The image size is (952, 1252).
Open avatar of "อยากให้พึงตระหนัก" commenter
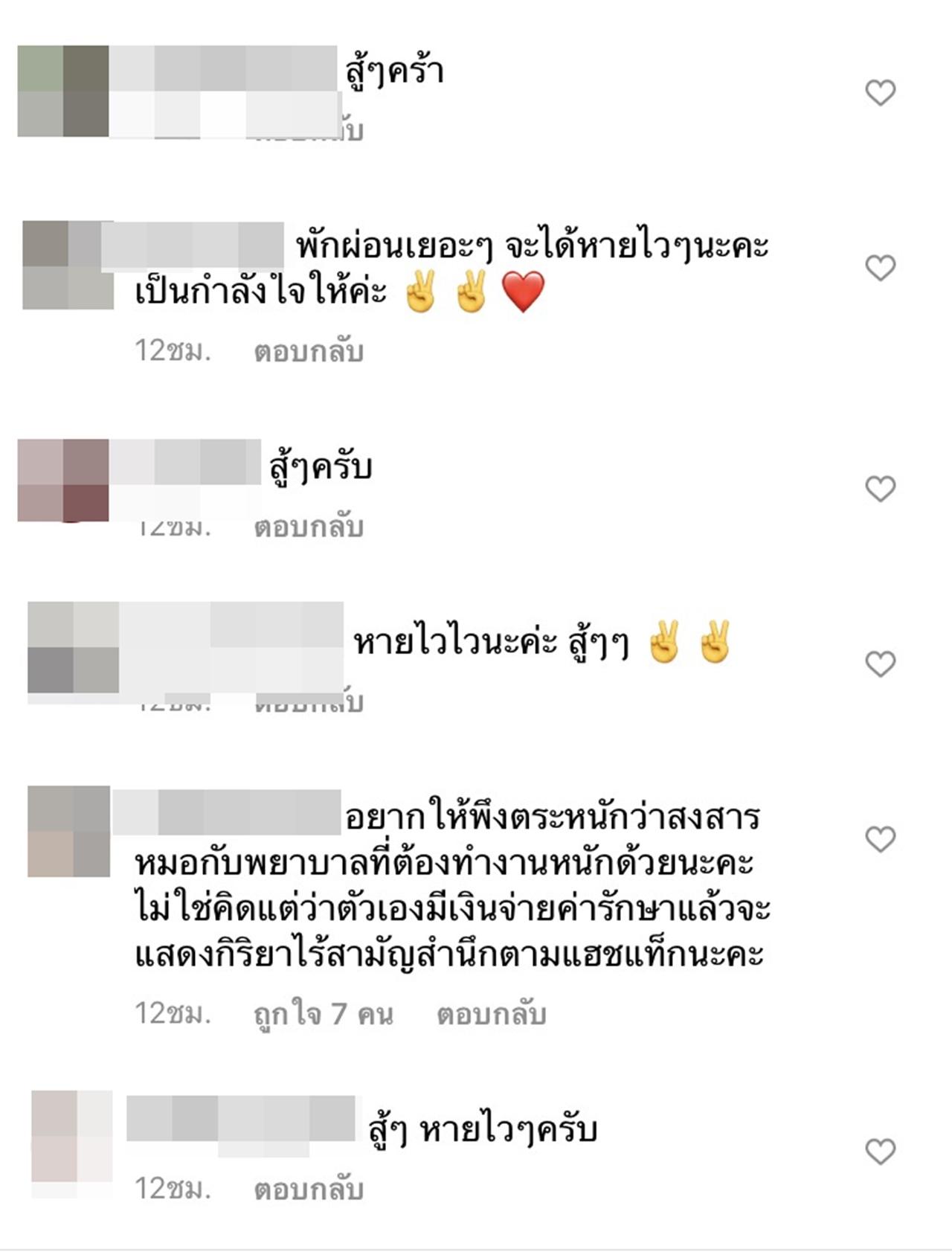coord(69,831)
